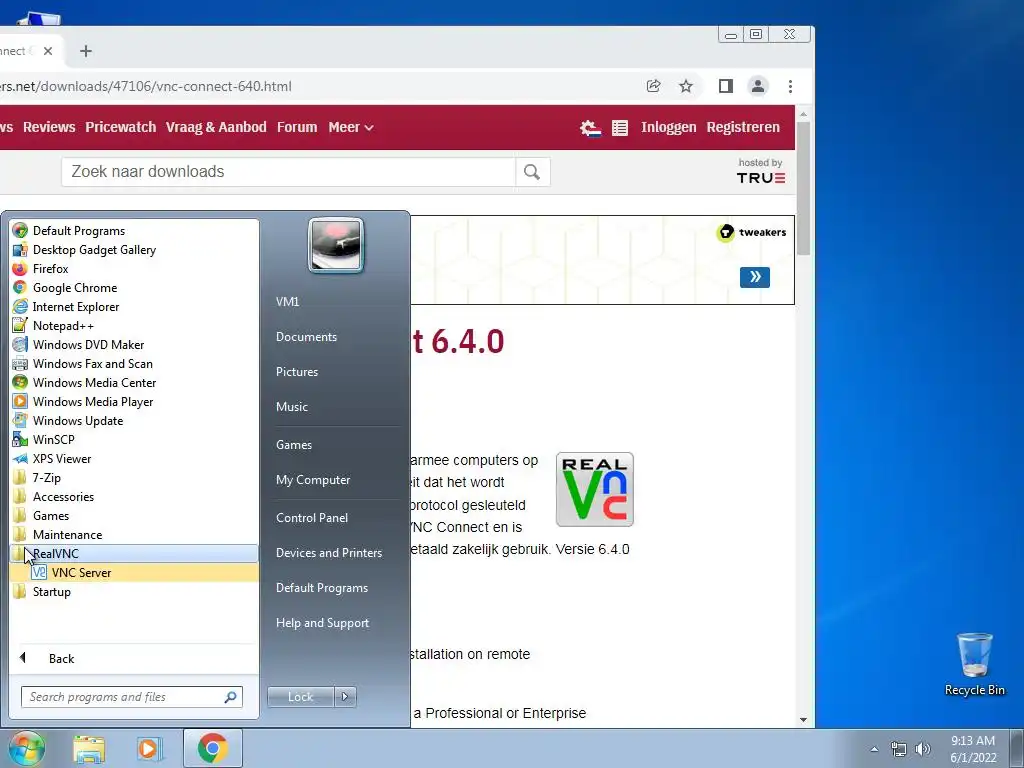Open a new Chrome tab with plus button

[x=86, y=51]
